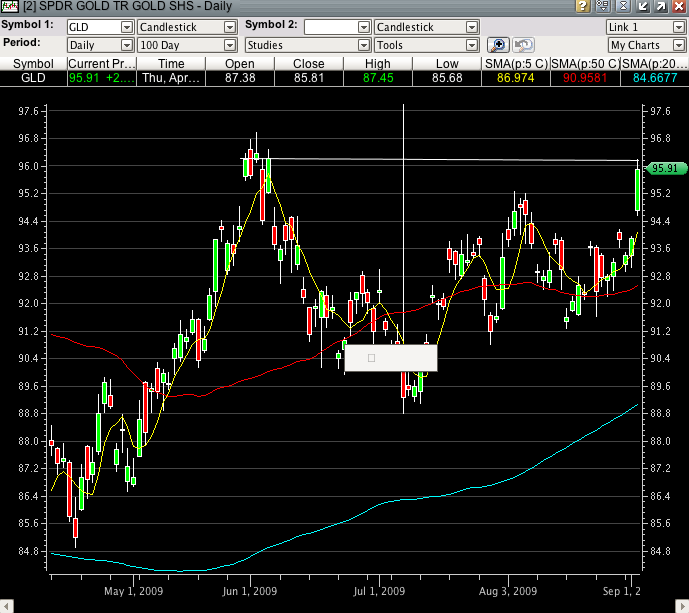
Task: Click the green 95.91 price label
Action: click(665, 169)
